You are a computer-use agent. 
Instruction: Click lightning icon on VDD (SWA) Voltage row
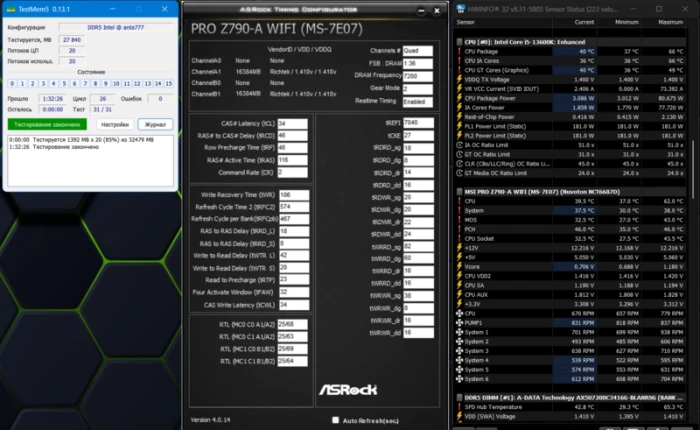[x=459, y=417]
